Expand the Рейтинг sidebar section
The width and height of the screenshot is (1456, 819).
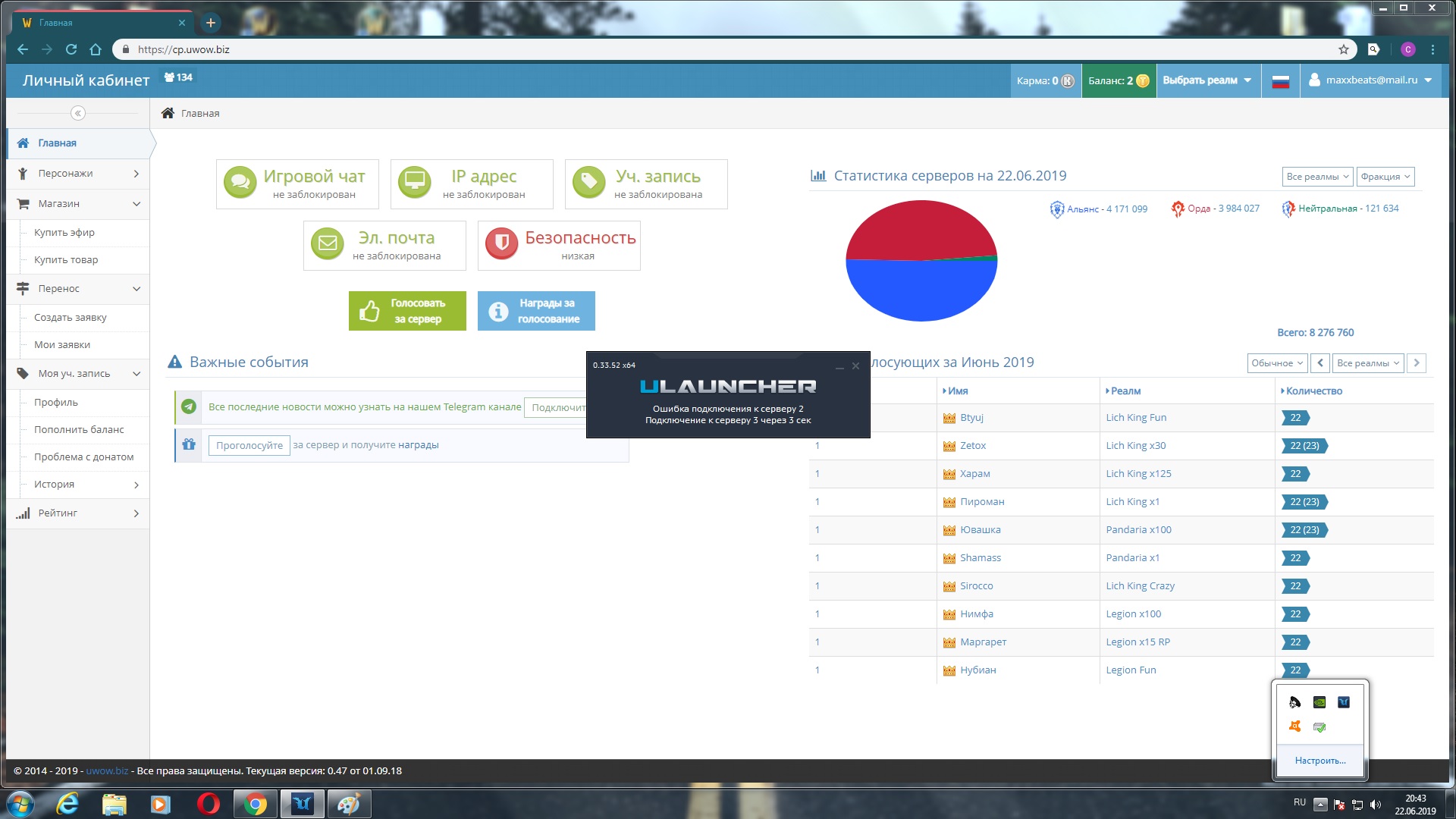point(77,513)
